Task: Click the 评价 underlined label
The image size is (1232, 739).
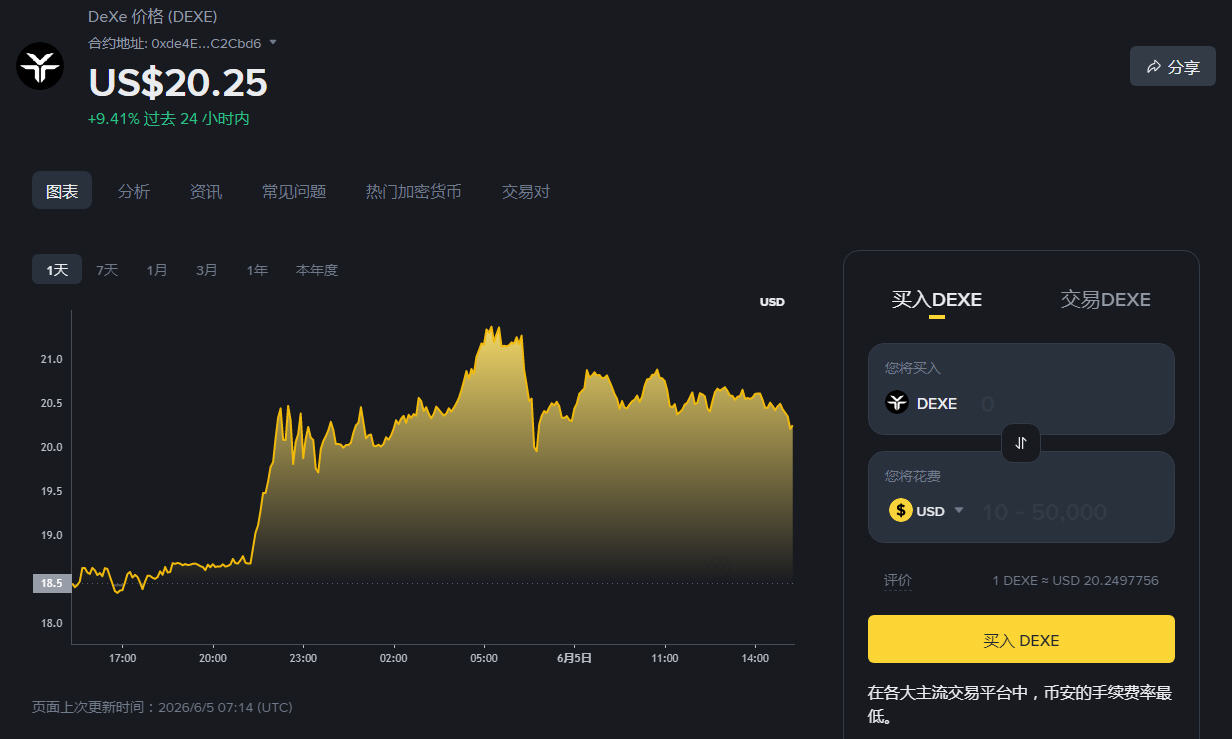Action: [898, 580]
